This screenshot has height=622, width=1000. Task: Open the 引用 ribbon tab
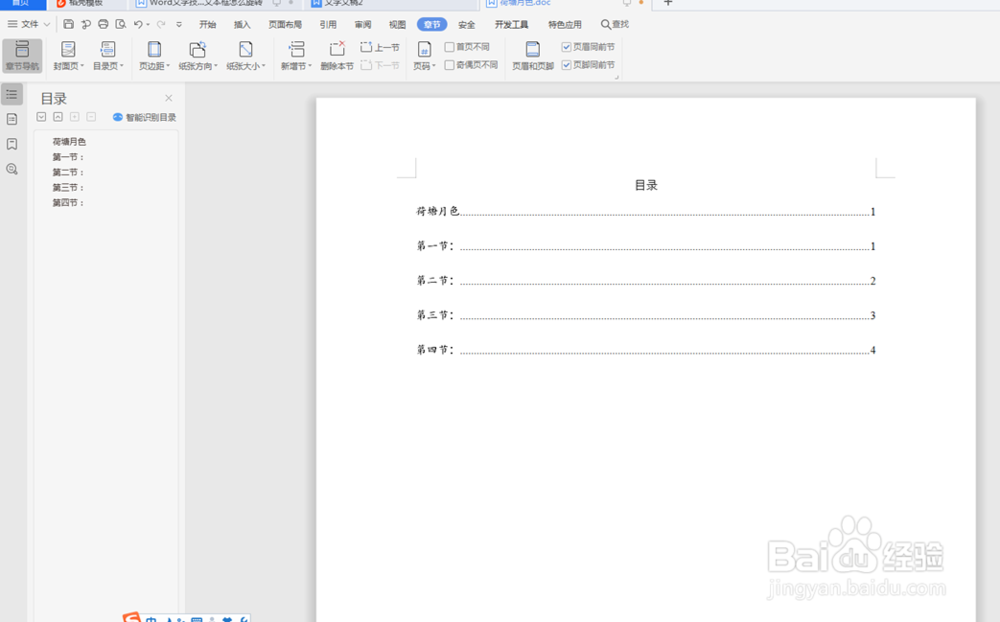tap(328, 24)
